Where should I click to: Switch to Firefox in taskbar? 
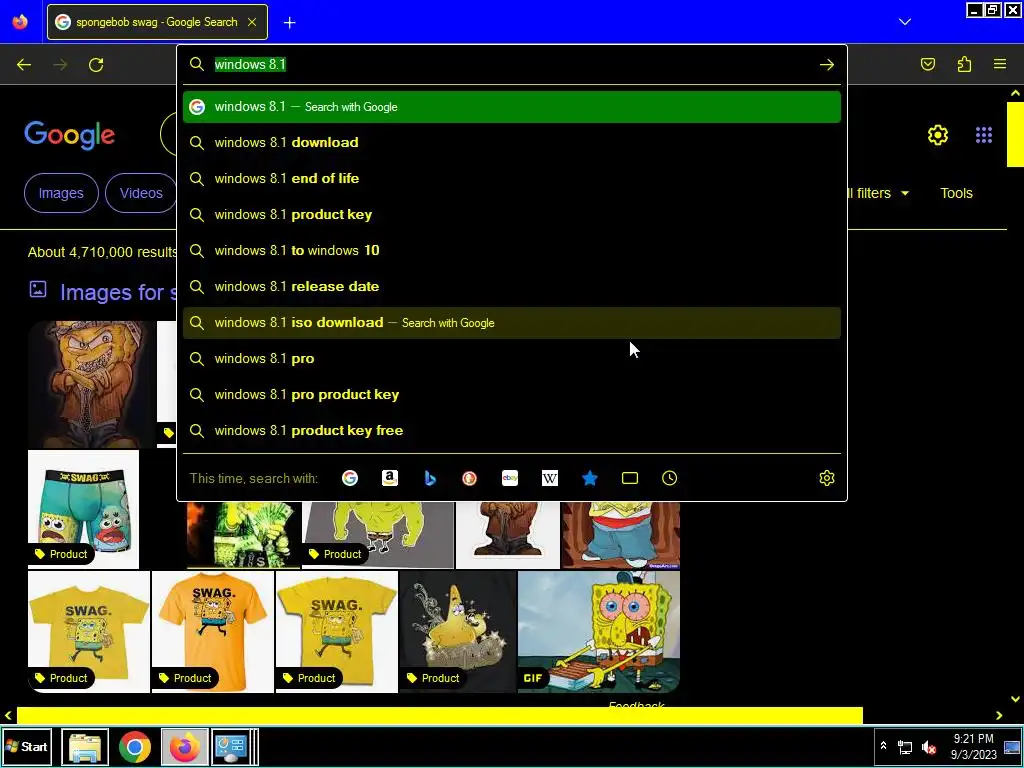click(185, 746)
